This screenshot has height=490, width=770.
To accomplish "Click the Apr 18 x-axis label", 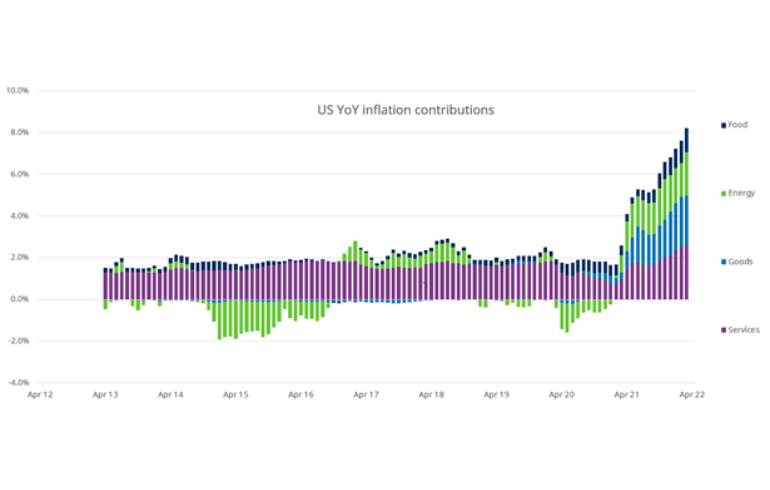I will point(432,395).
